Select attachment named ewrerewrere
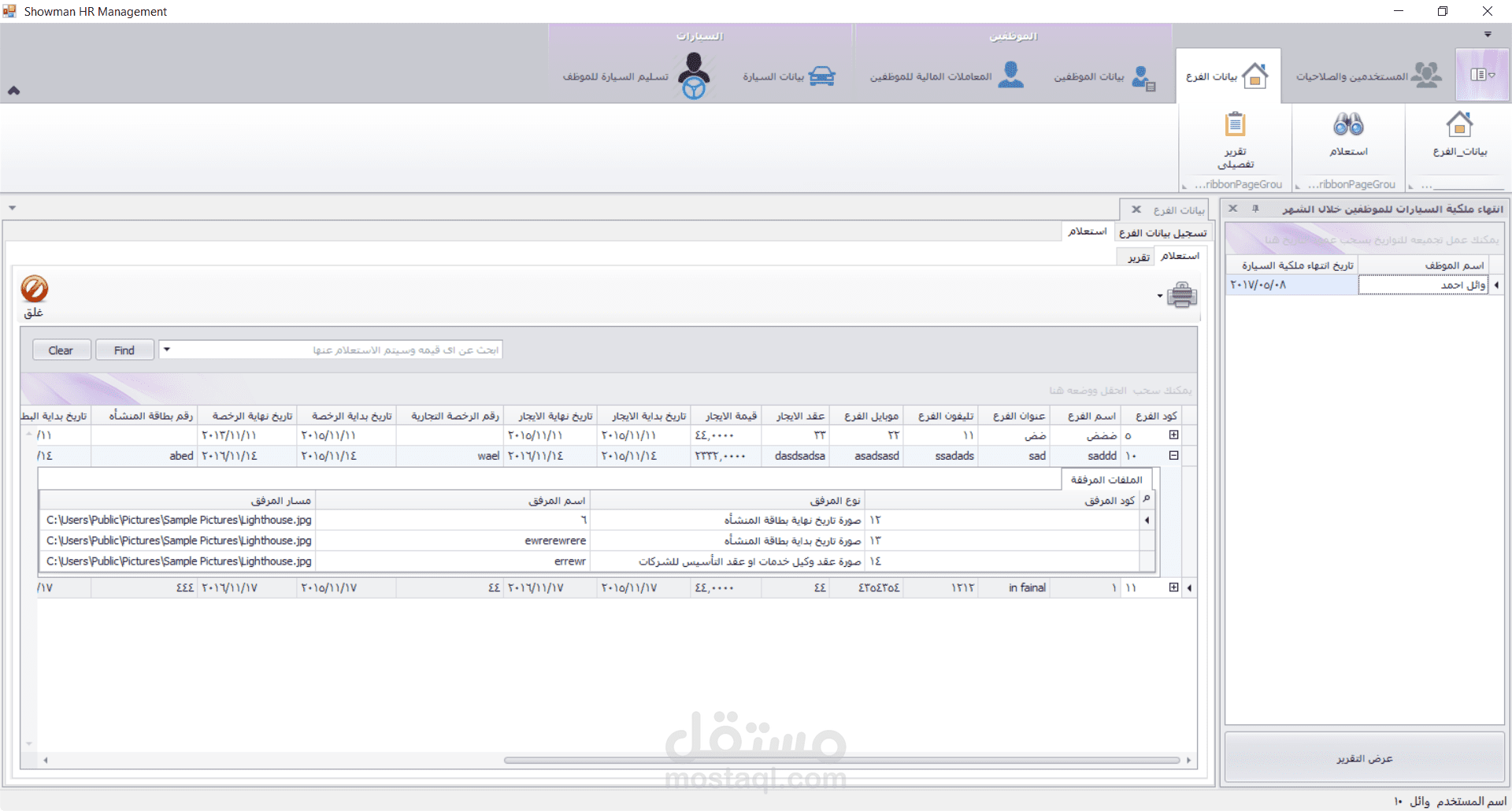 click(x=452, y=541)
